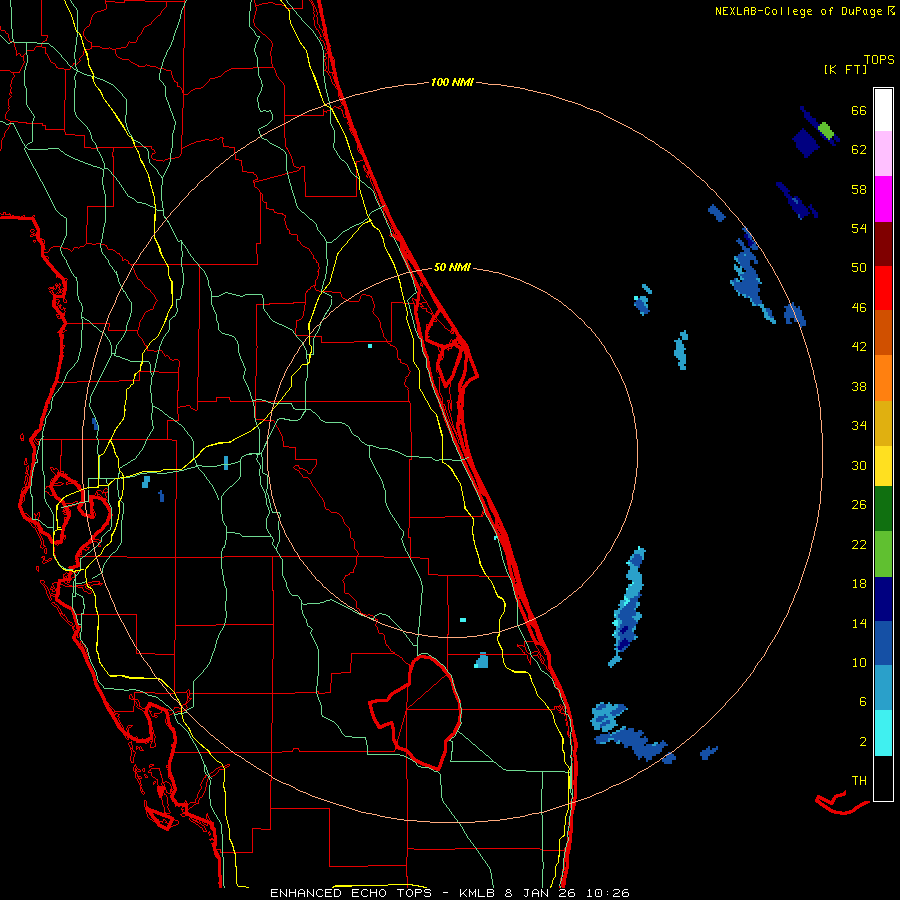Click the gold 38 kft legend swatch
The width and height of the screenshot is (900, 900).
click(883, 423)
